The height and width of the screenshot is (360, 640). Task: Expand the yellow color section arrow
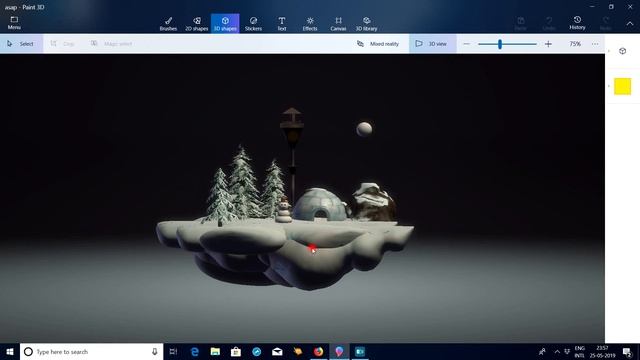click(609, 86)
